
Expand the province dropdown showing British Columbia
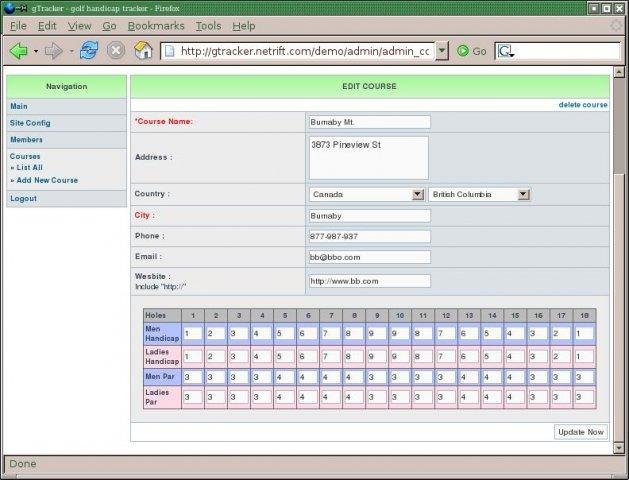(x=479, y=194)
